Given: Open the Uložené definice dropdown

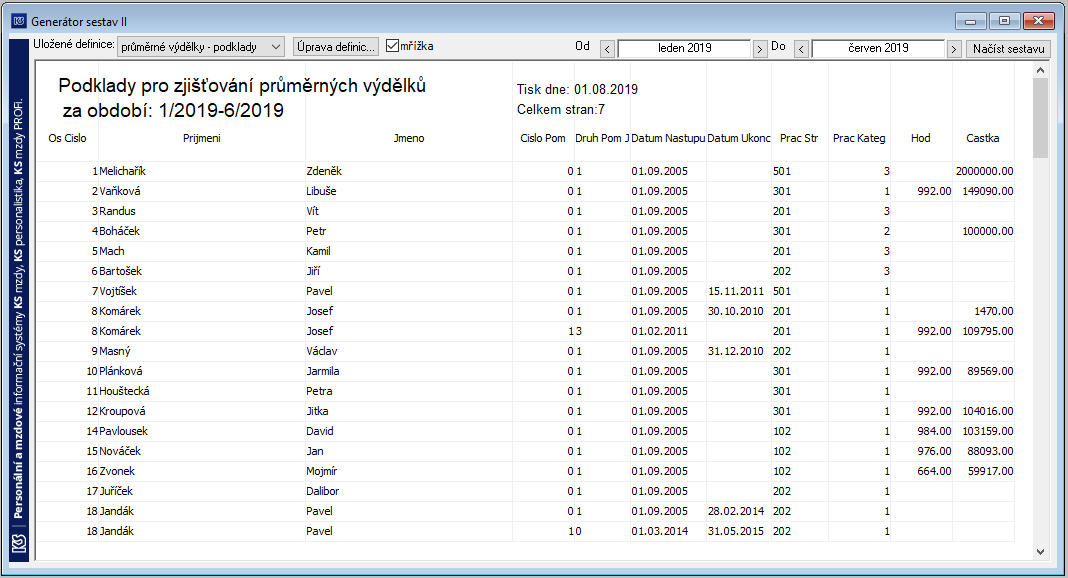Looking at the screenshot, I should pyautogui.click(x=201, y=47).
